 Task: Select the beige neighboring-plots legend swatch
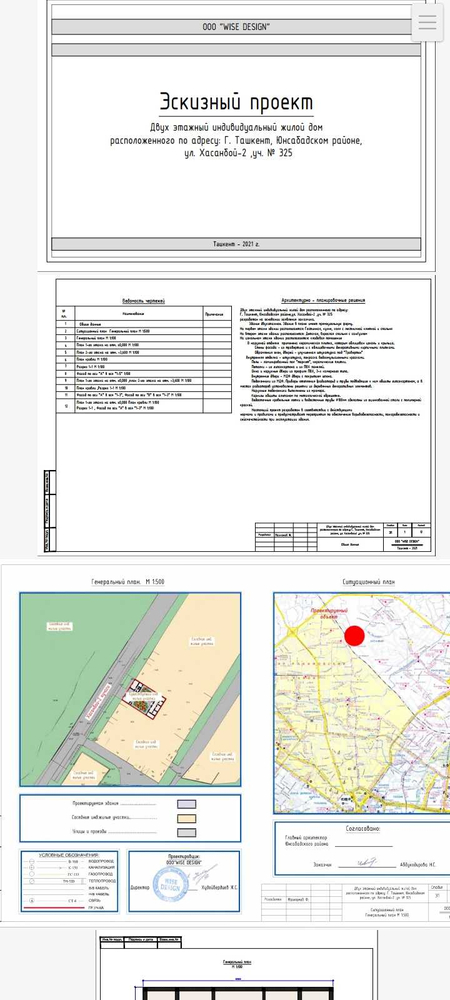pos(186,819)
